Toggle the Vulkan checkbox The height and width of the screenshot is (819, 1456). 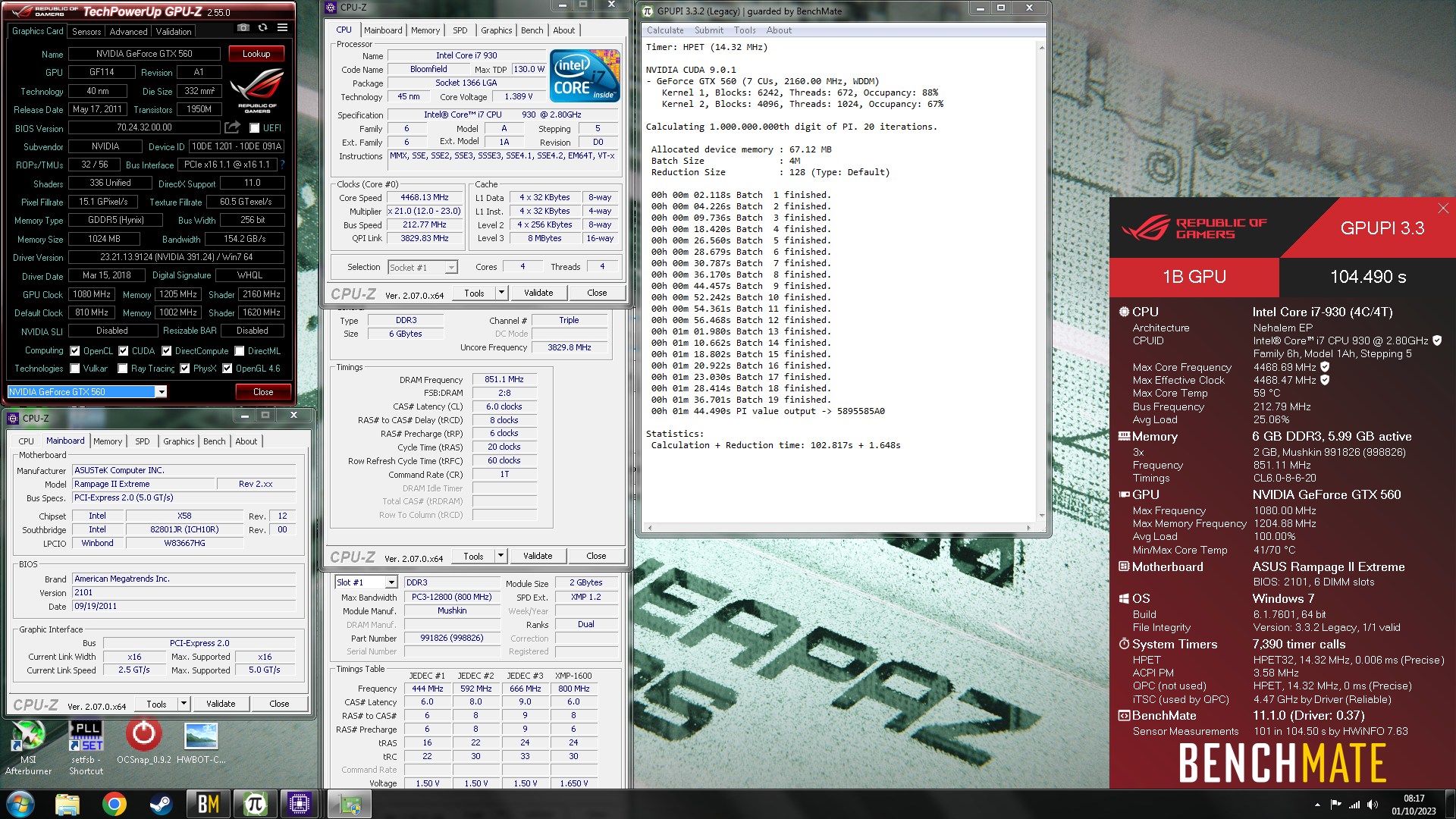point(75,369)
